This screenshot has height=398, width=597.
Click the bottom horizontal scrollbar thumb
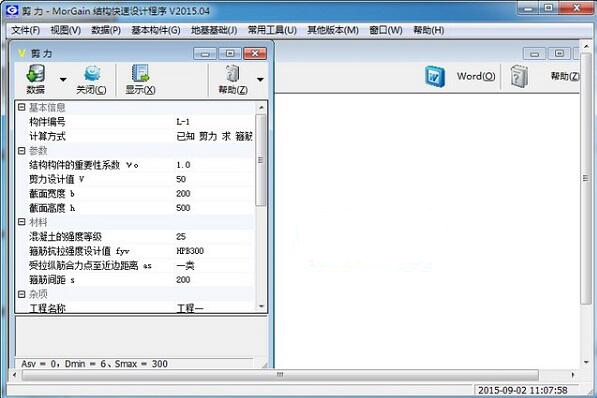280,375
